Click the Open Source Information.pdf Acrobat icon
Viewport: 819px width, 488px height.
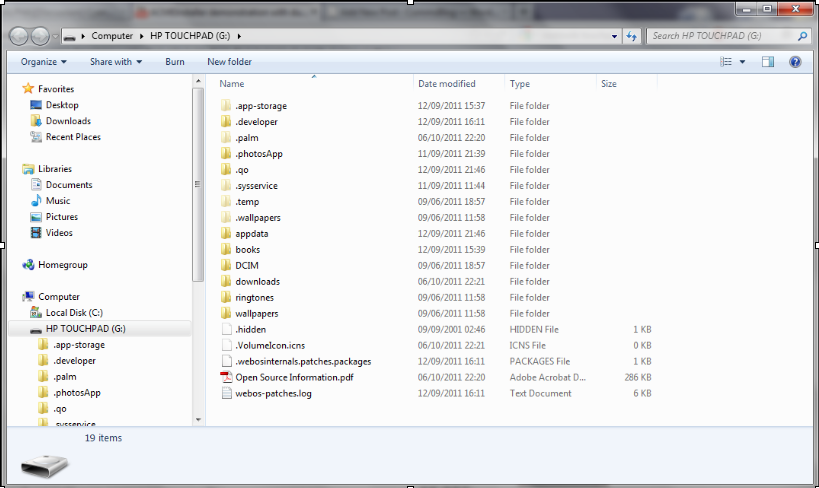(x=226, y=377)
